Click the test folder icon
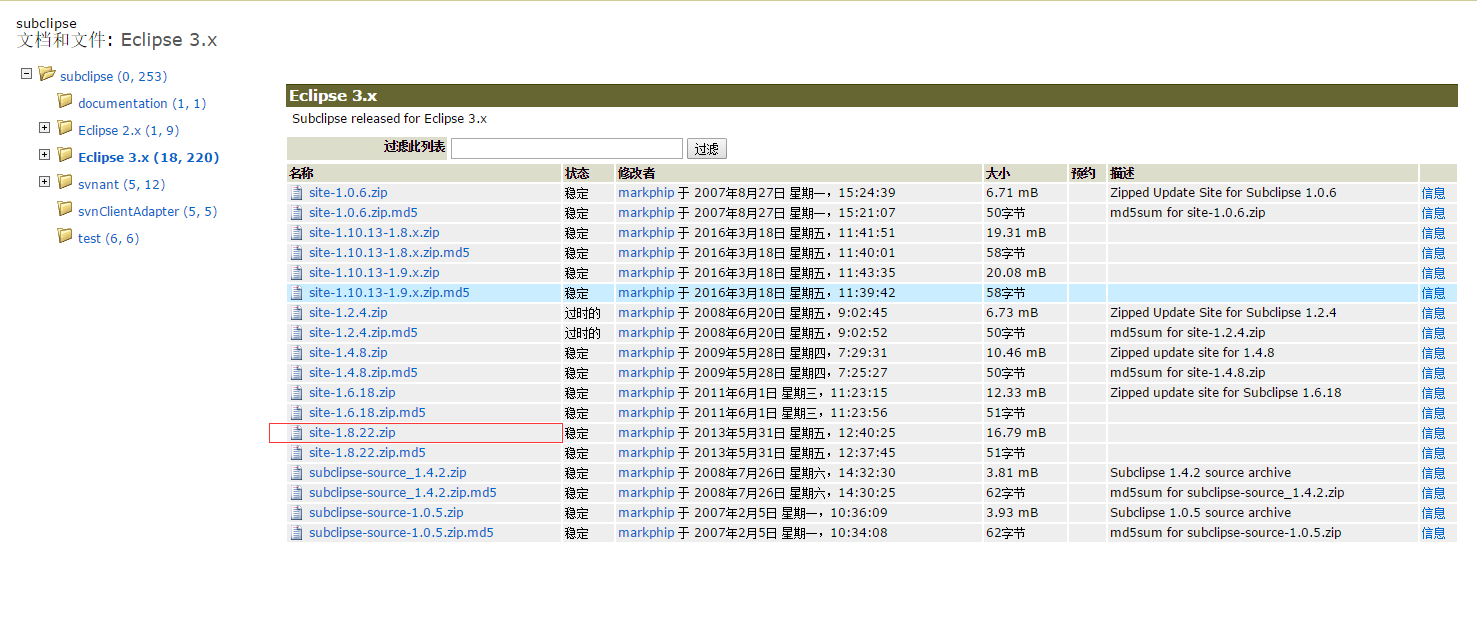1477x644 pixels. coord(65,236)
